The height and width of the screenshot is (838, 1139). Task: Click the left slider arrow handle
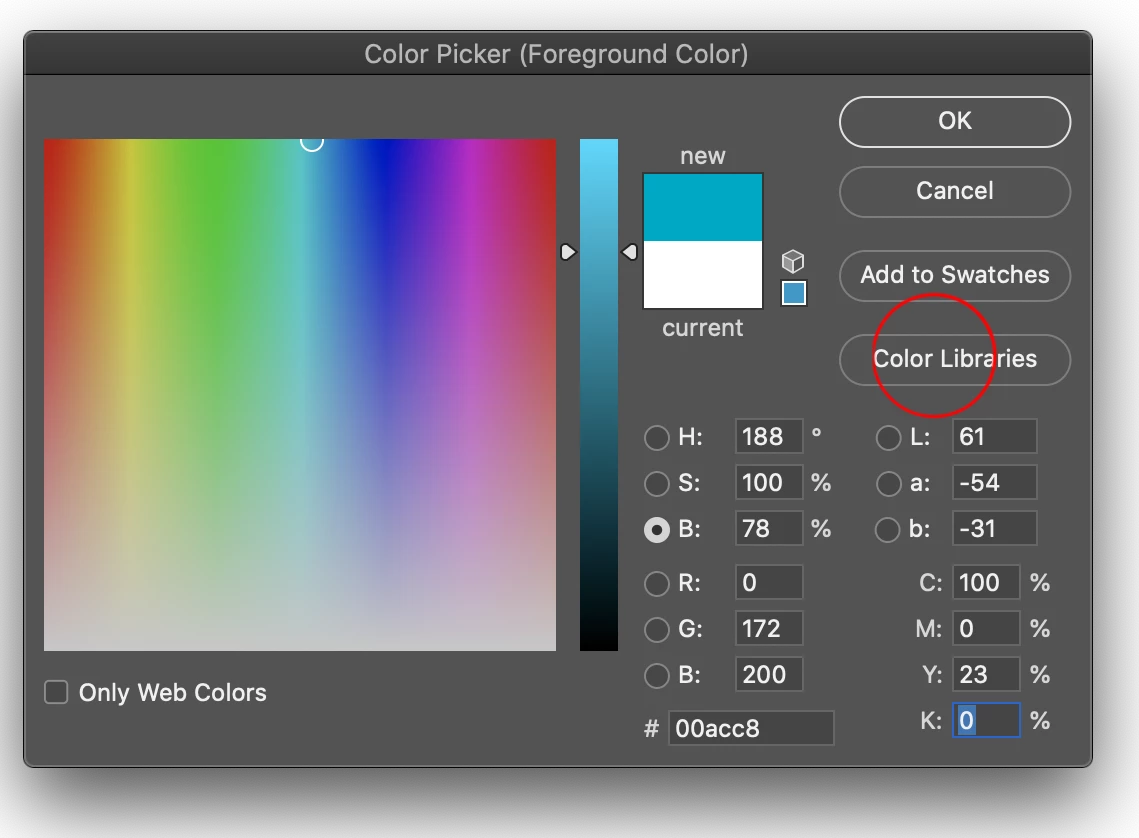pyautogui.click(x=568, y=252)
